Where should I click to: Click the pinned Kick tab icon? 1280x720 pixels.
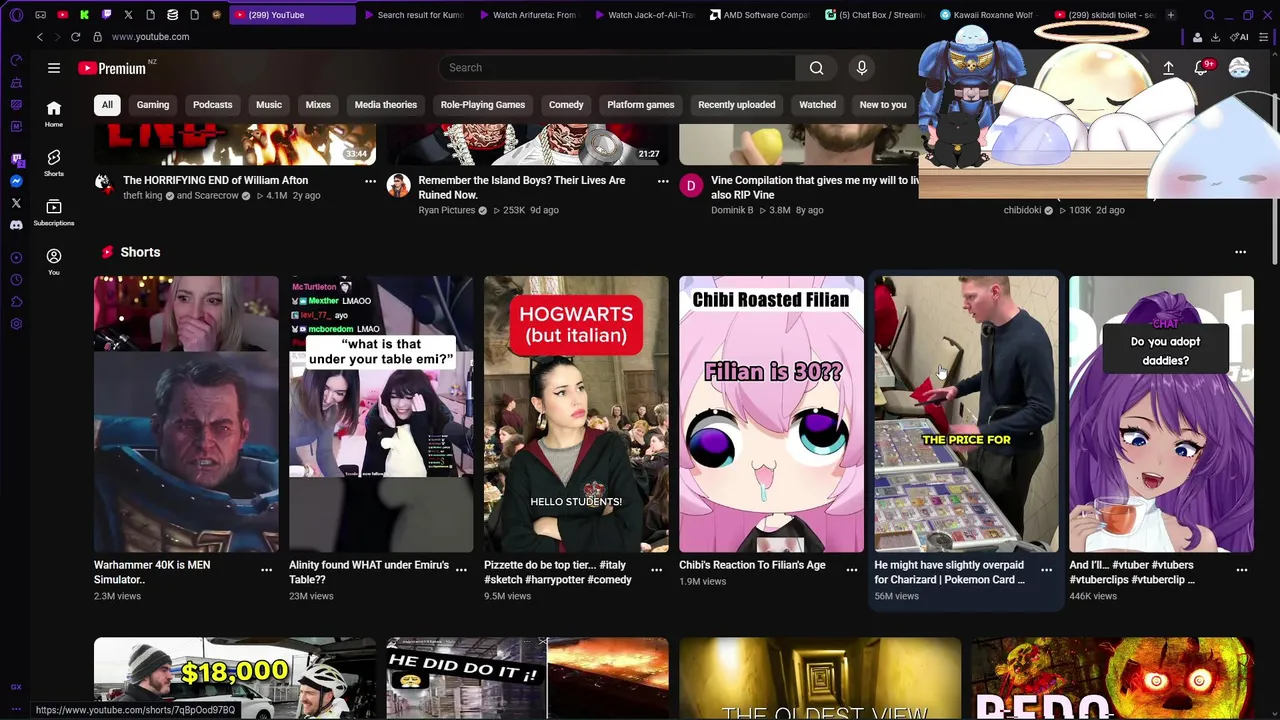point(84,15)
